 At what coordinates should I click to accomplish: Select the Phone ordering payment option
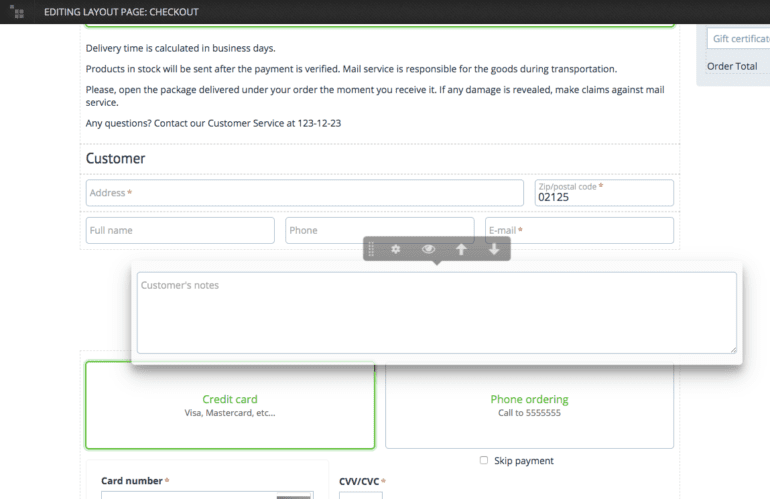pyautogui.click(x=529, y=405)
